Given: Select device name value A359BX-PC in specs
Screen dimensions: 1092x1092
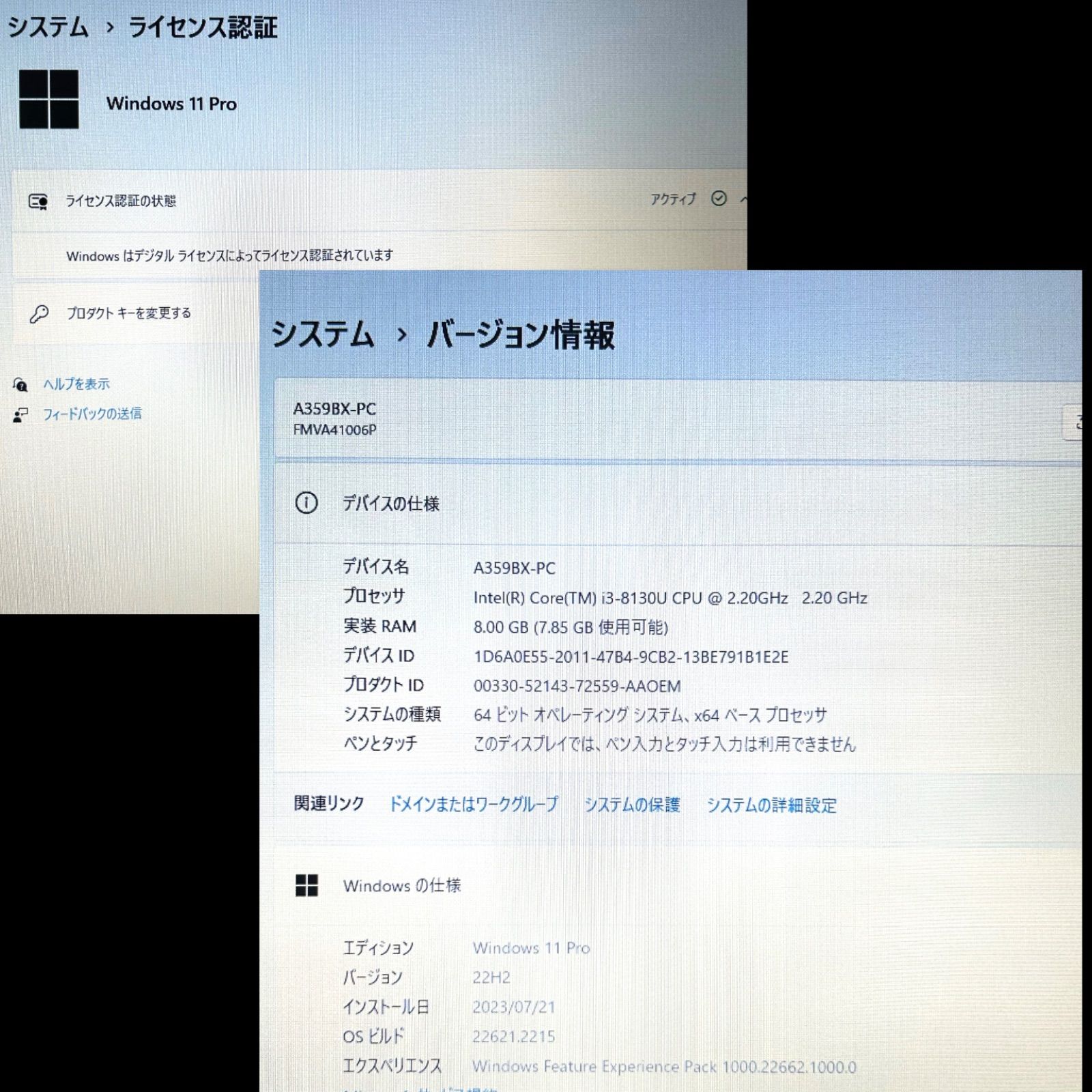Looking at the screenshot, I should click(x=515, y=568).
